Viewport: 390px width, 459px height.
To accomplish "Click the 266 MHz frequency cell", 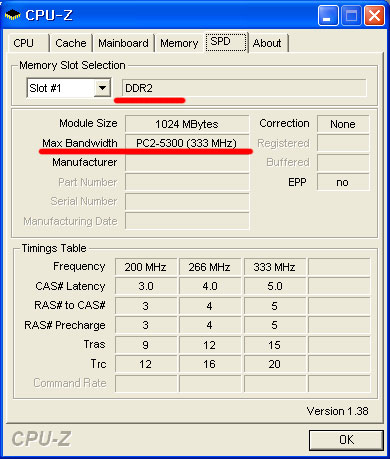I will click(x=210, y=267).
